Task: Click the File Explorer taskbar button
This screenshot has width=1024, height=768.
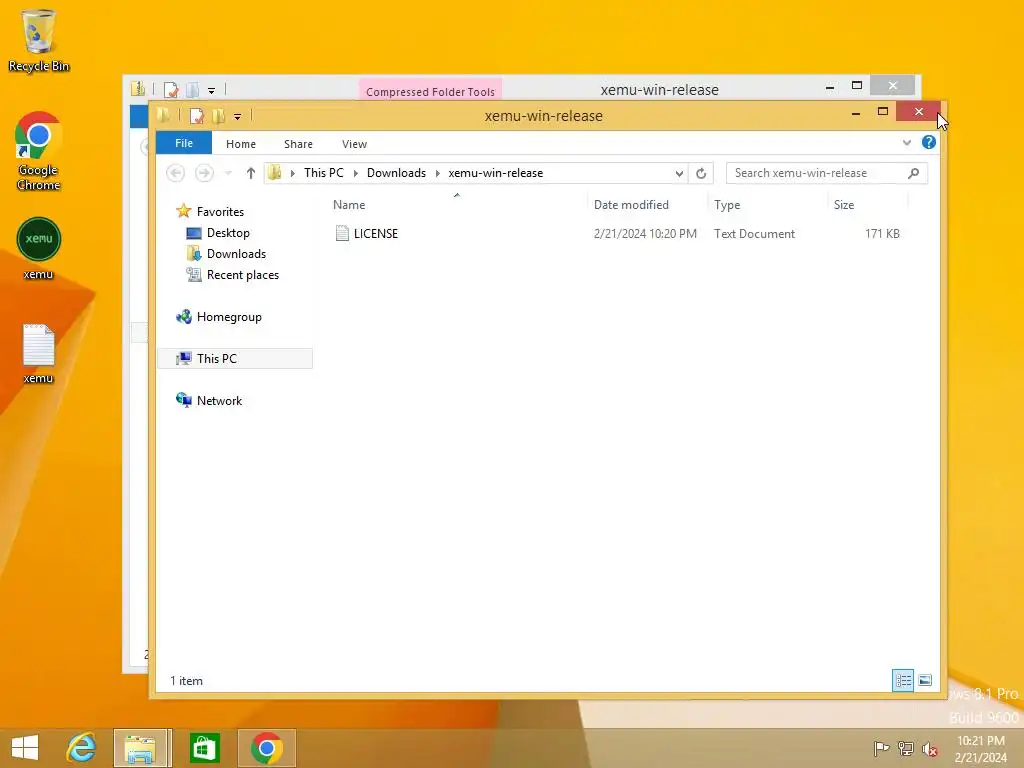Action: click(141, 748)
